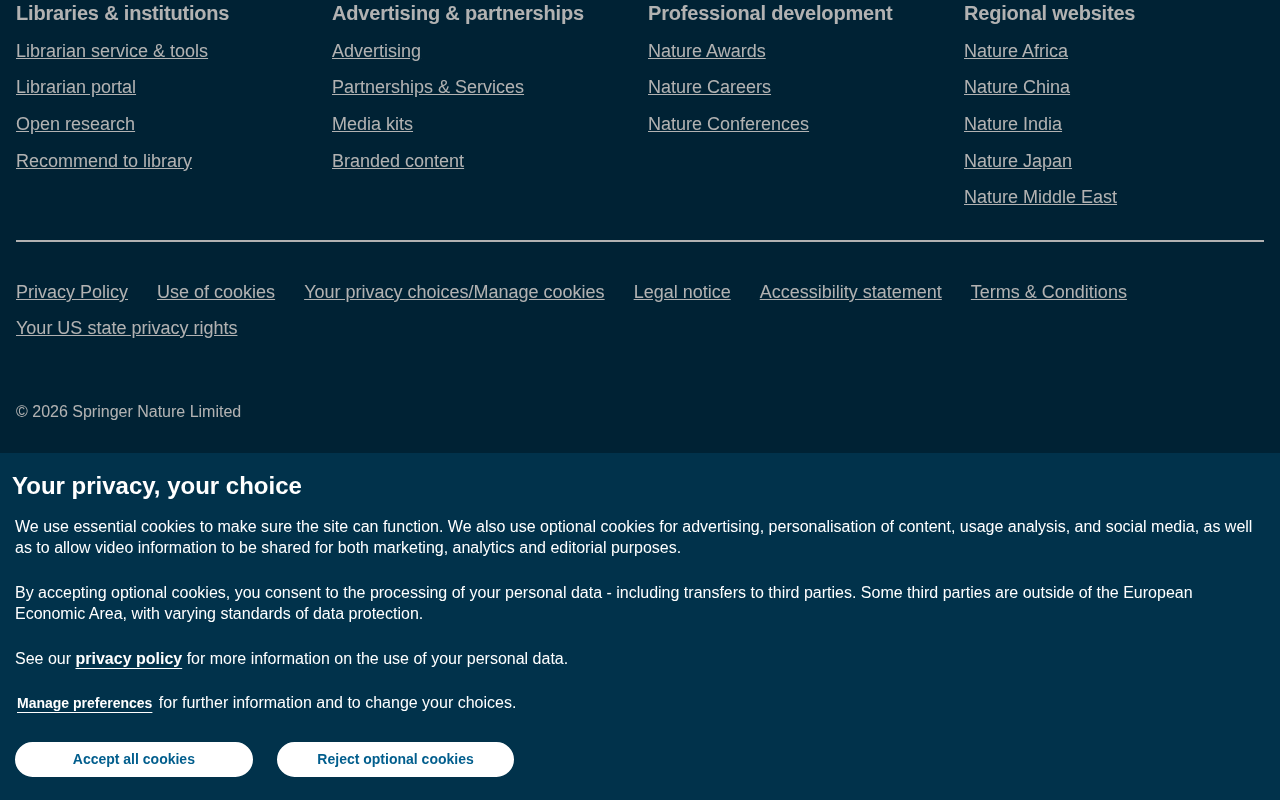Accept all cookies
The image size is (1280, 800).
tap(134, 759)
